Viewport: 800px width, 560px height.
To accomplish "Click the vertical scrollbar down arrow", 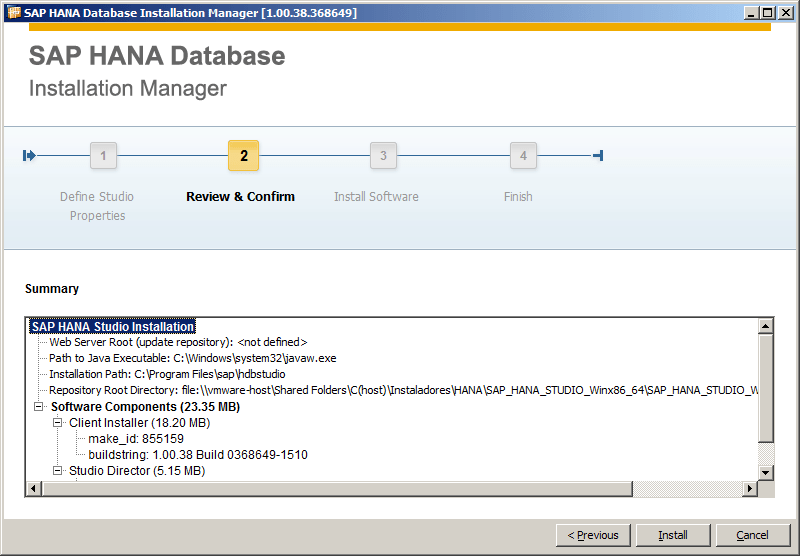I will point(766,472).
